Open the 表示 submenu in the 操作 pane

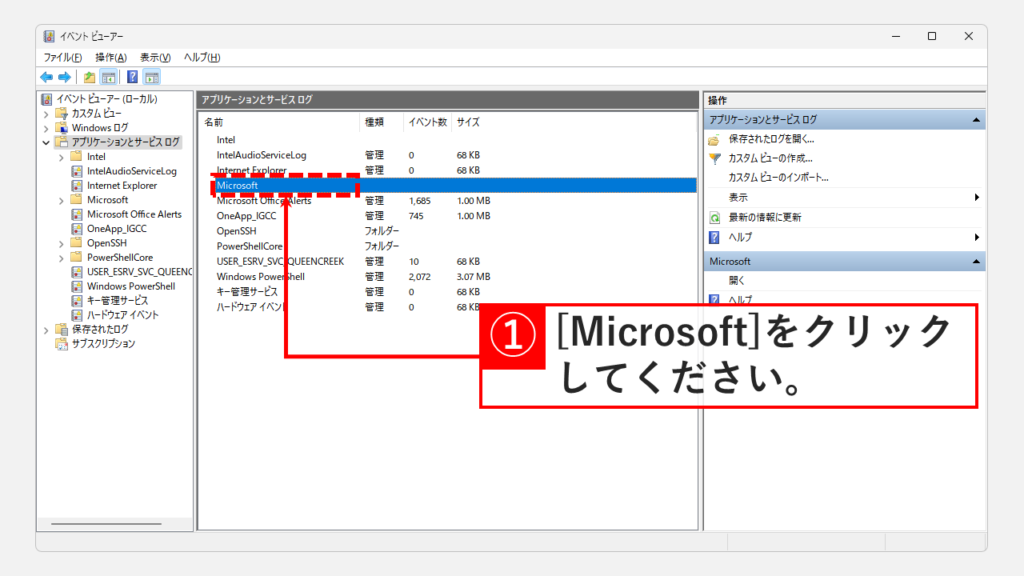click(976, 198)
